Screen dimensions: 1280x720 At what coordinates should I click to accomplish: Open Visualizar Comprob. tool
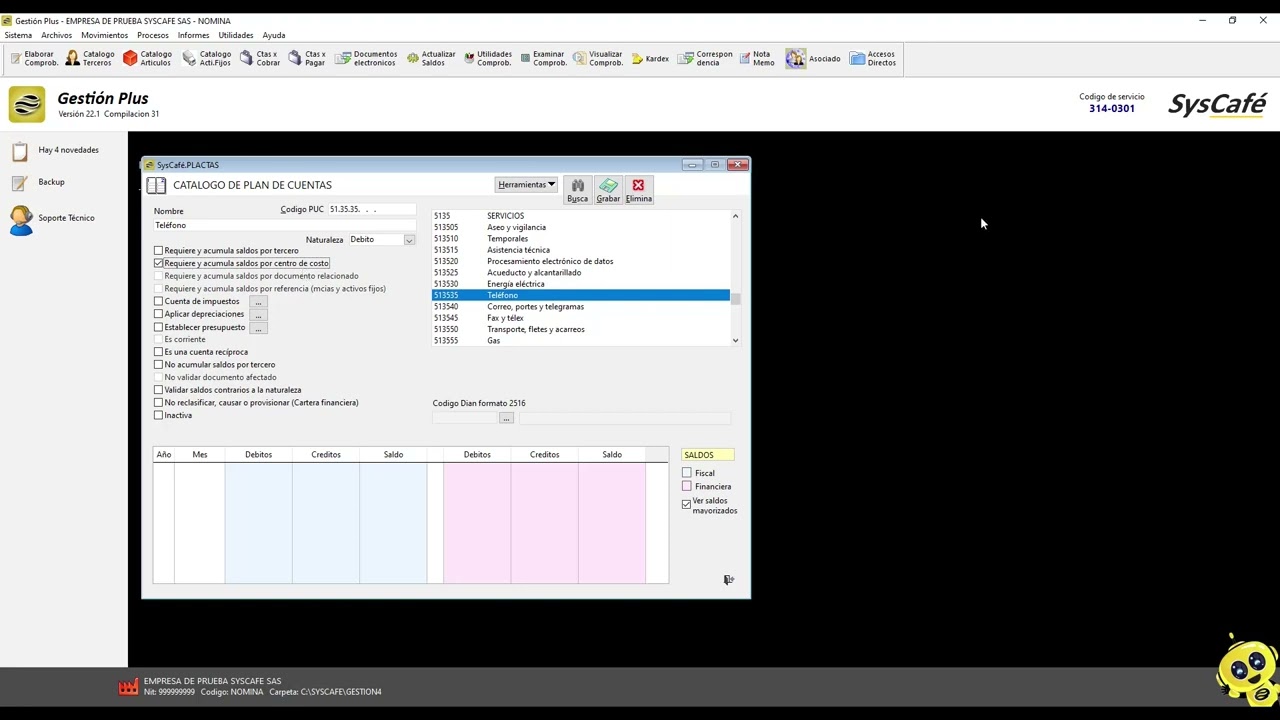(598, 59)
